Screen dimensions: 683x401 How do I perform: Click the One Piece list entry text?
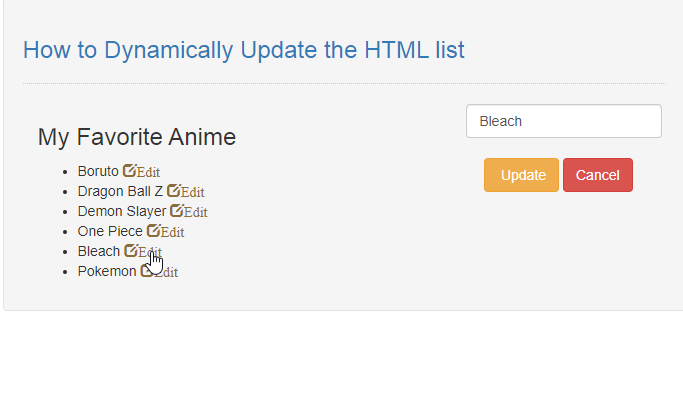[x=110, y=231]
